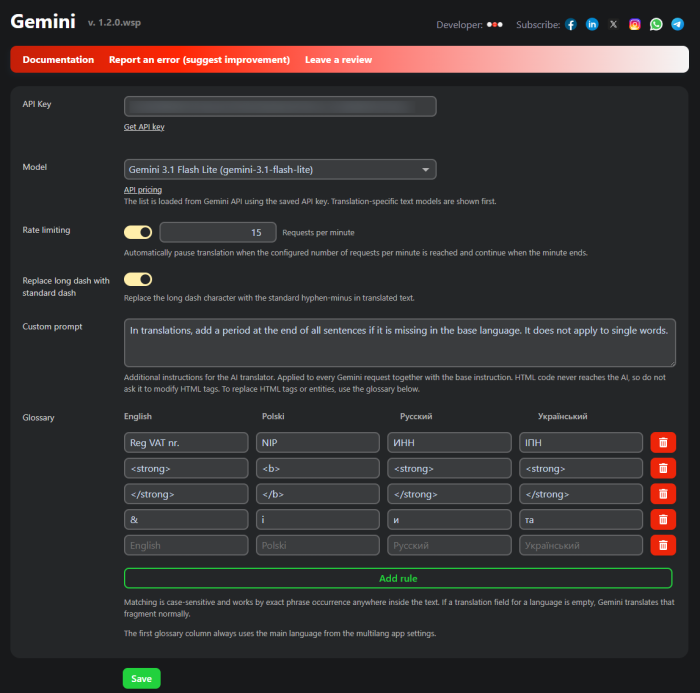
Task: Open the Facebook subscribe icon
Action: point(571,25)
